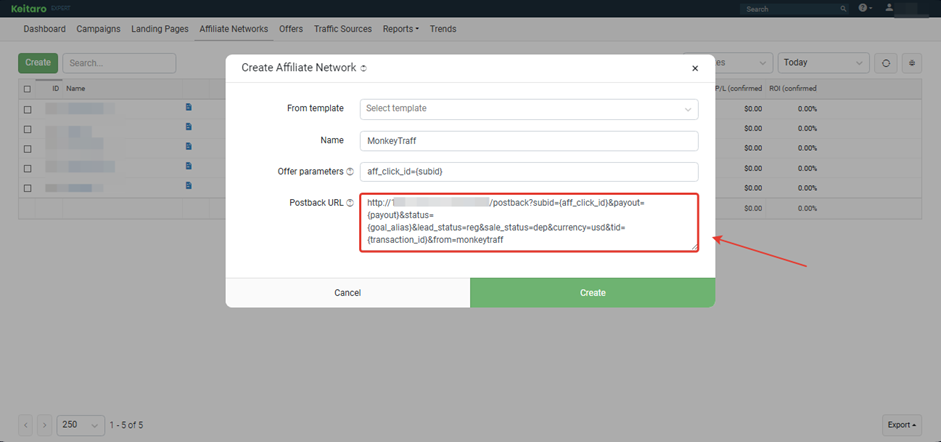This screenshot has height=442, width=941.
Task: Open the partially hidden dropdown left of Today
Action: click(x=744, y=63)
